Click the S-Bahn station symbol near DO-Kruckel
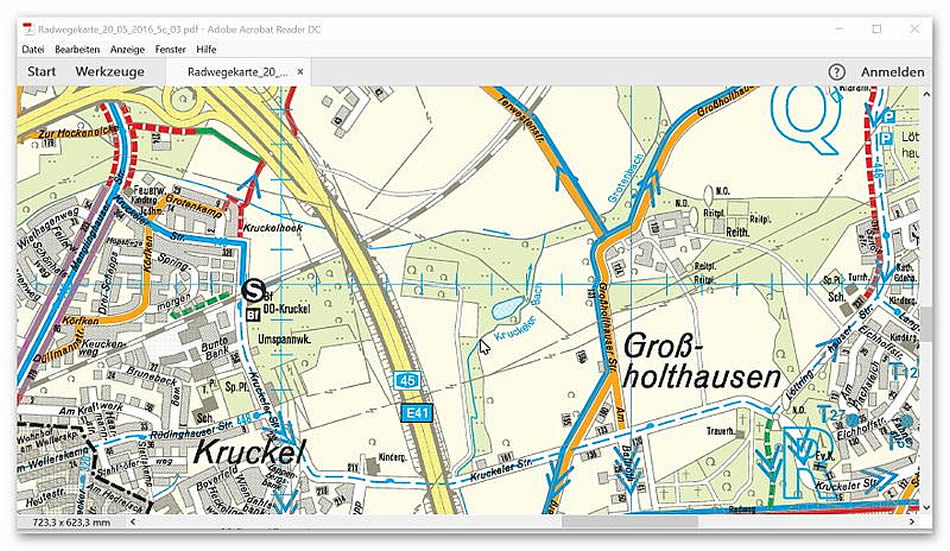 pyautogui.click(x=252, y=291)
